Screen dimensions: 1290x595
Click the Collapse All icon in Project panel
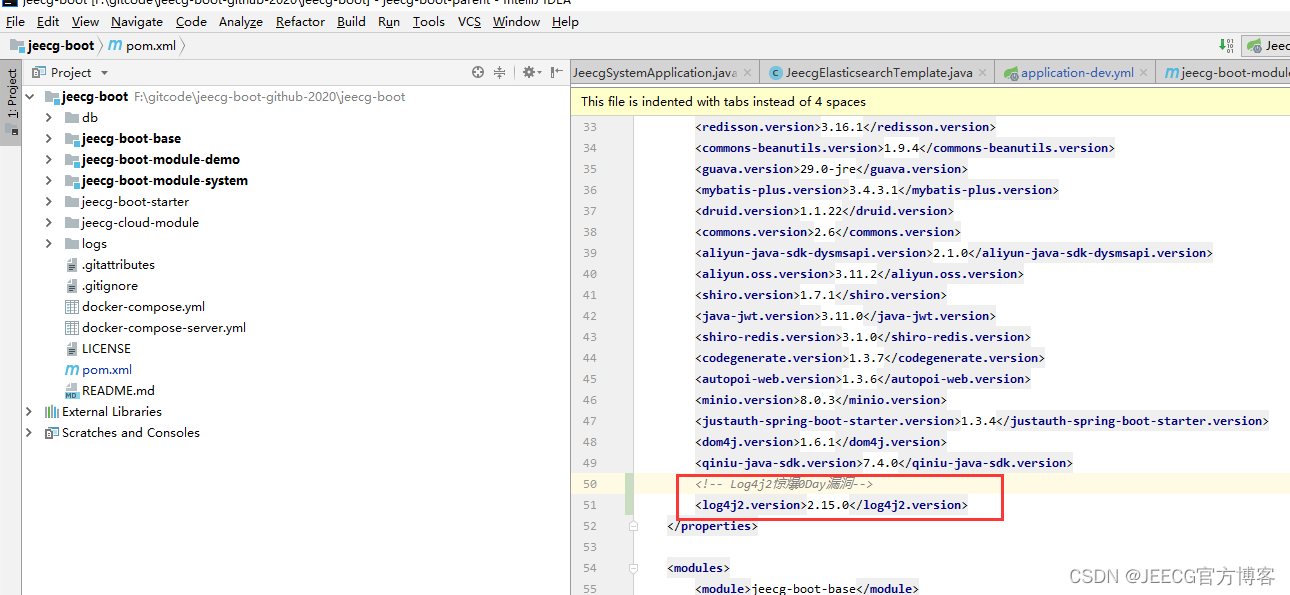(x=500, y=72)
